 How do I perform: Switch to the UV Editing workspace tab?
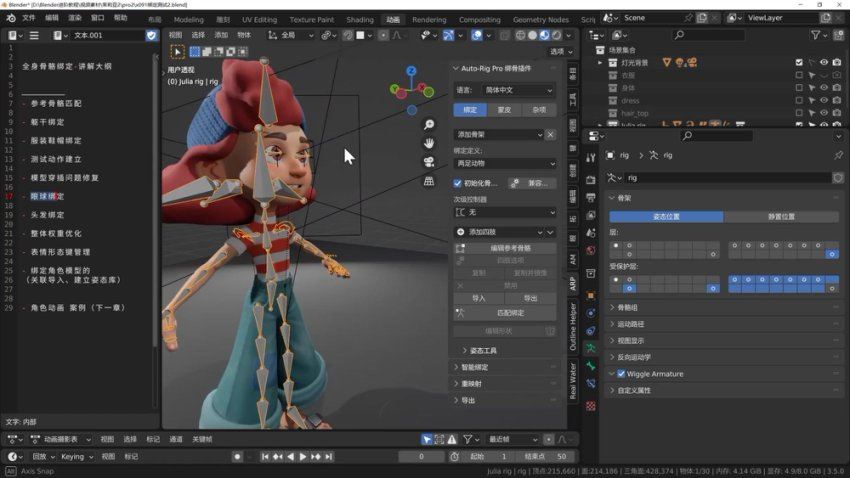[x=259, y=20]
